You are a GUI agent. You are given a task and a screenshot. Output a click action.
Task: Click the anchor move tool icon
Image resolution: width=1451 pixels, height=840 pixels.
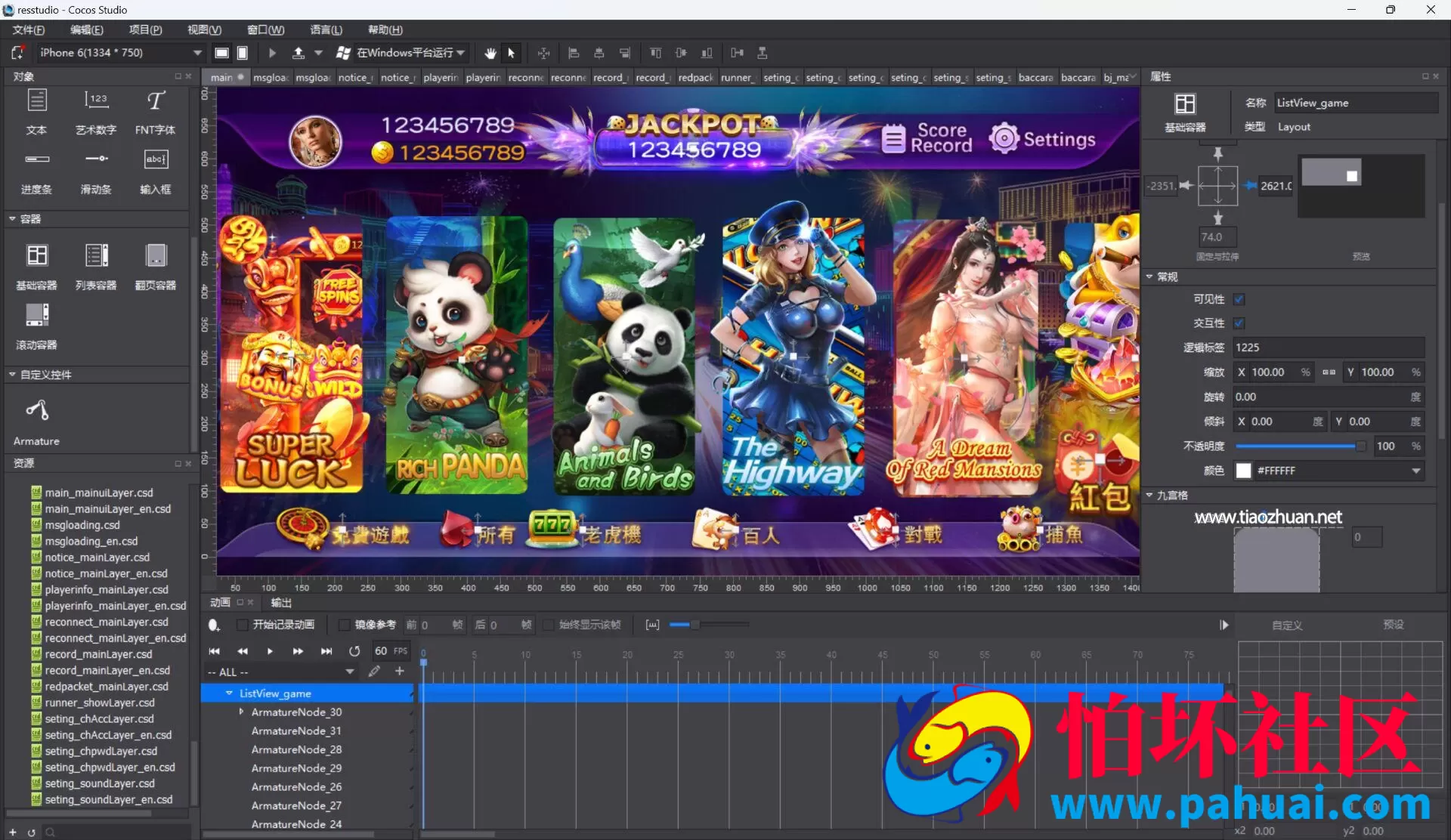[543, 53]
